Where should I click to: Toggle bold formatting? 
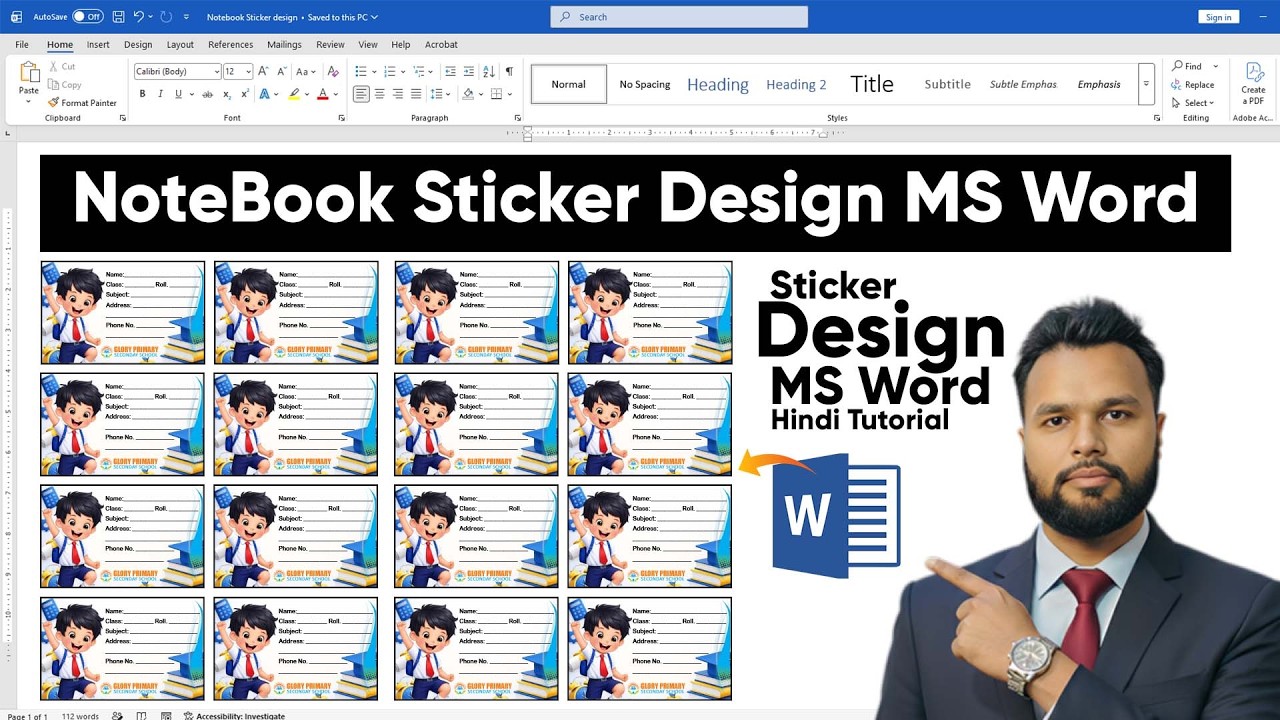tap(142, 94)
